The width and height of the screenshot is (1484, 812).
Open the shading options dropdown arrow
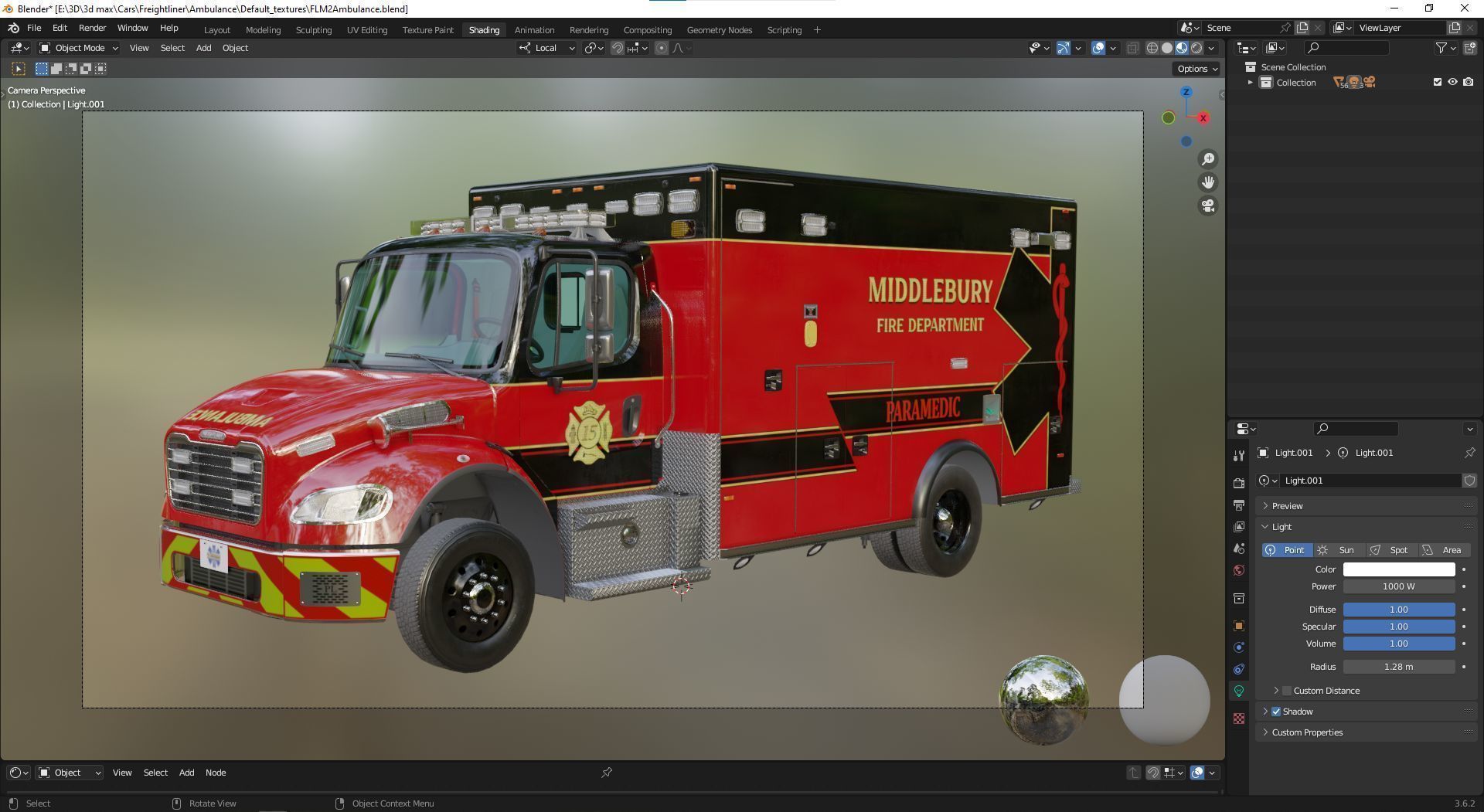tap(1211, 48)
